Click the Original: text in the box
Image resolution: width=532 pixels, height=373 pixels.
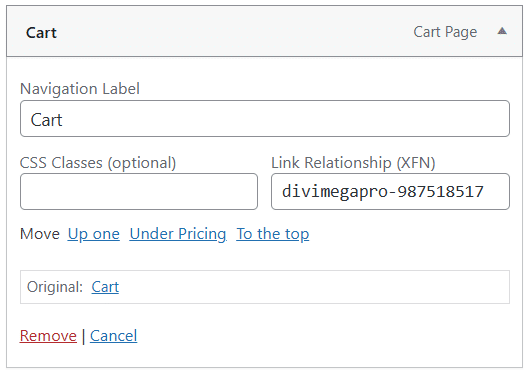click(x=55, y=287)
